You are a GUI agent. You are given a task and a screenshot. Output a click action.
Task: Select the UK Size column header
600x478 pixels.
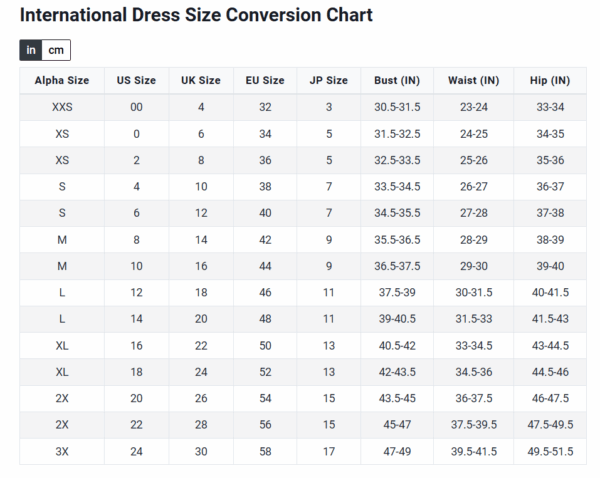tap(201, 80)
